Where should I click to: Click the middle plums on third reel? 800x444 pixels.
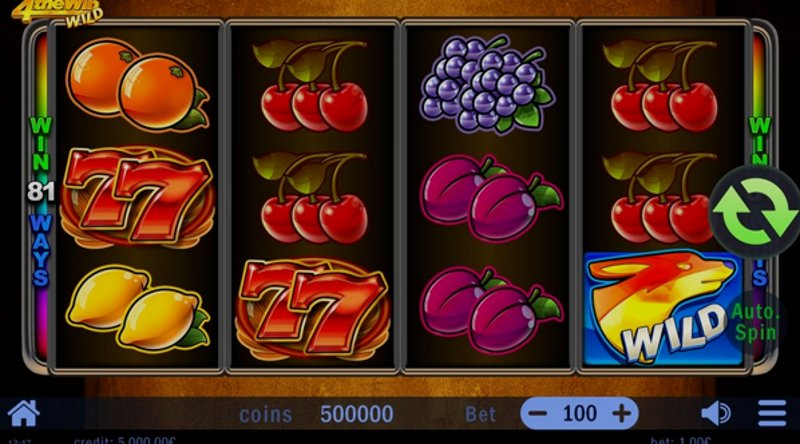pyautogui.click(x=490, y=198)
